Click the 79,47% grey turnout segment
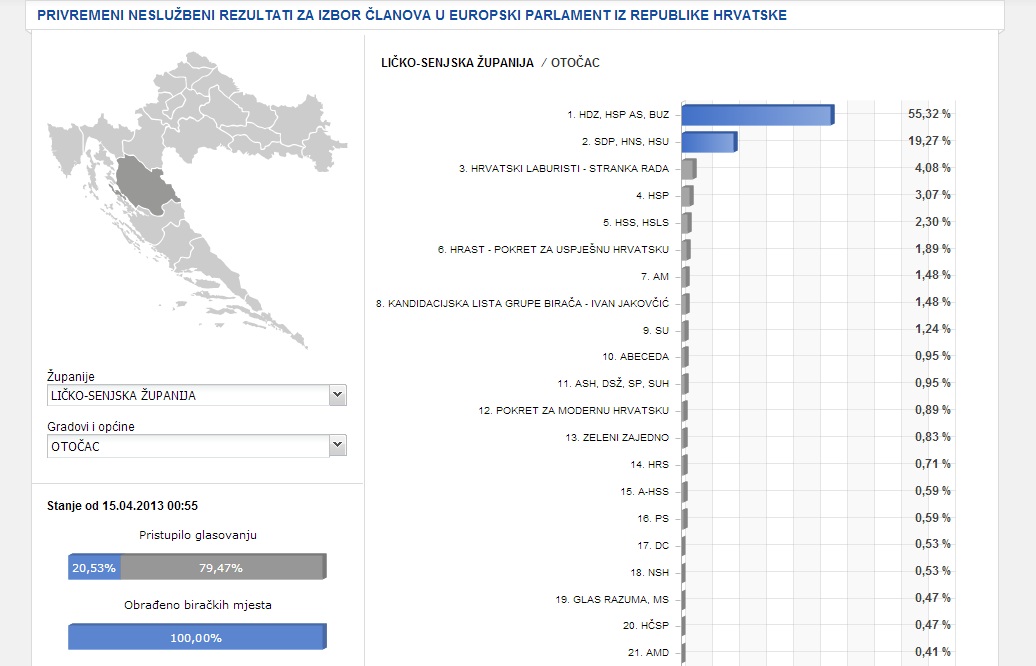 [x=223, y=568]
